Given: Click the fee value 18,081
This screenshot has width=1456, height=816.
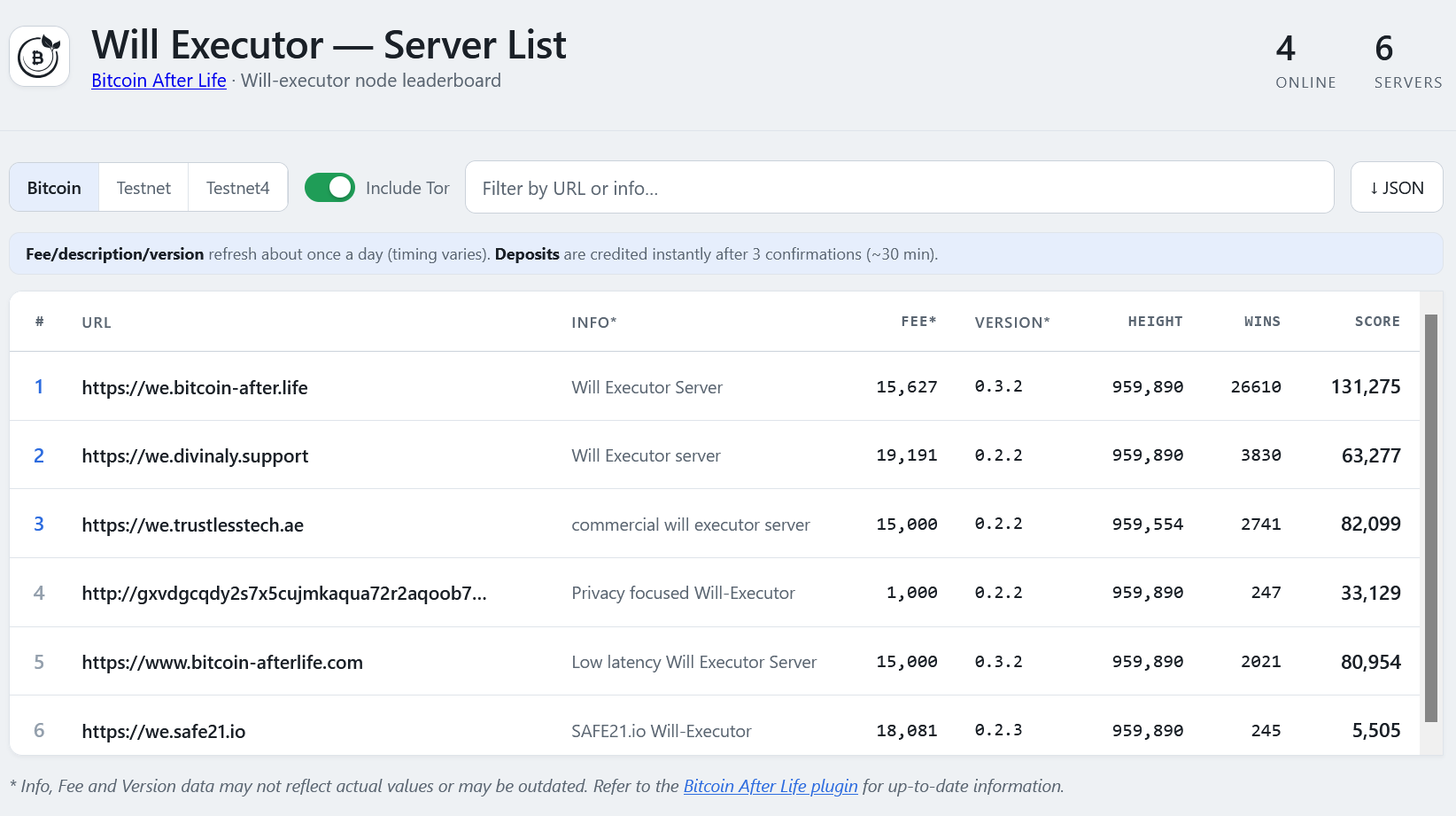Looking at the screenshot, I should coord(906,731).
